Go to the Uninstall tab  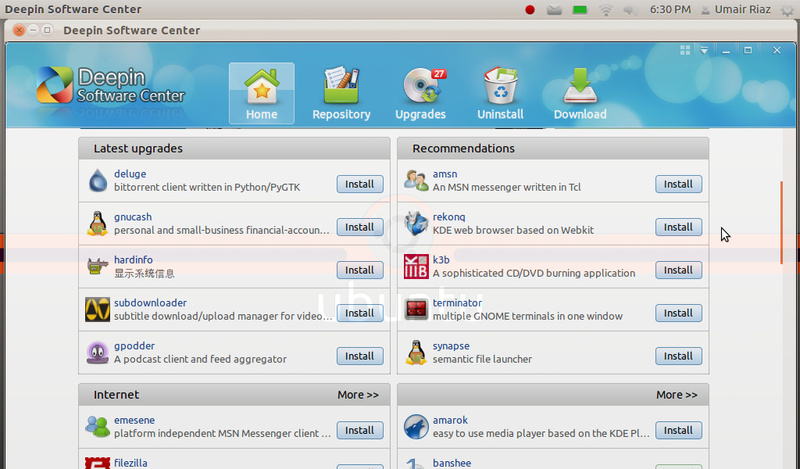(501, 93)
